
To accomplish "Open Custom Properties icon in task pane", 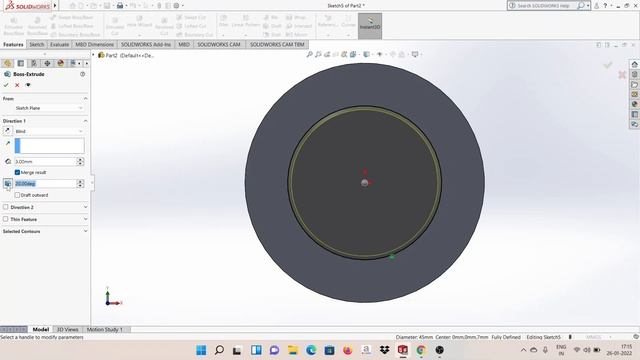I will 634,114.
